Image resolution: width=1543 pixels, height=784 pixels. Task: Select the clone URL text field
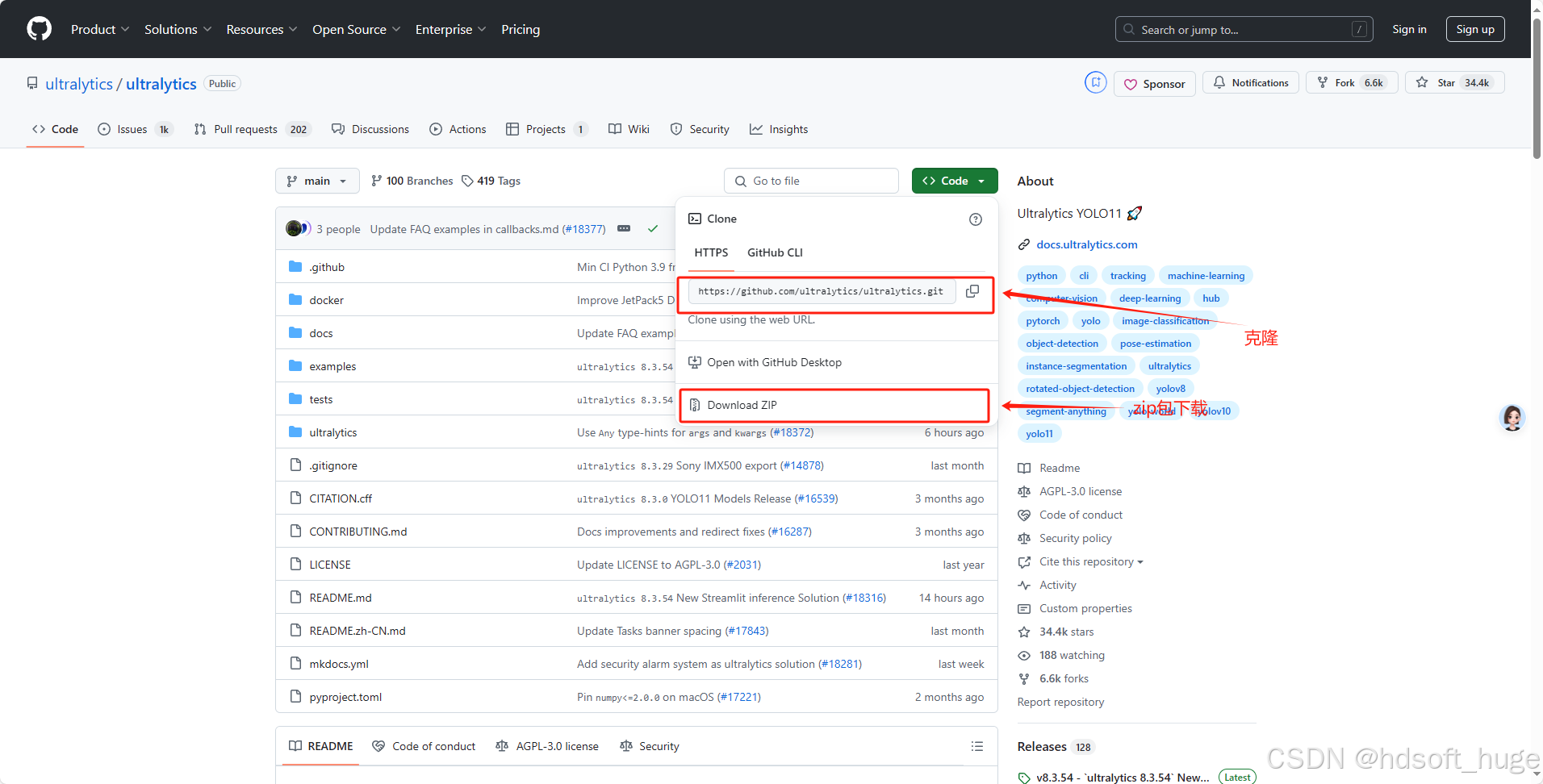(x=822, y=291)
